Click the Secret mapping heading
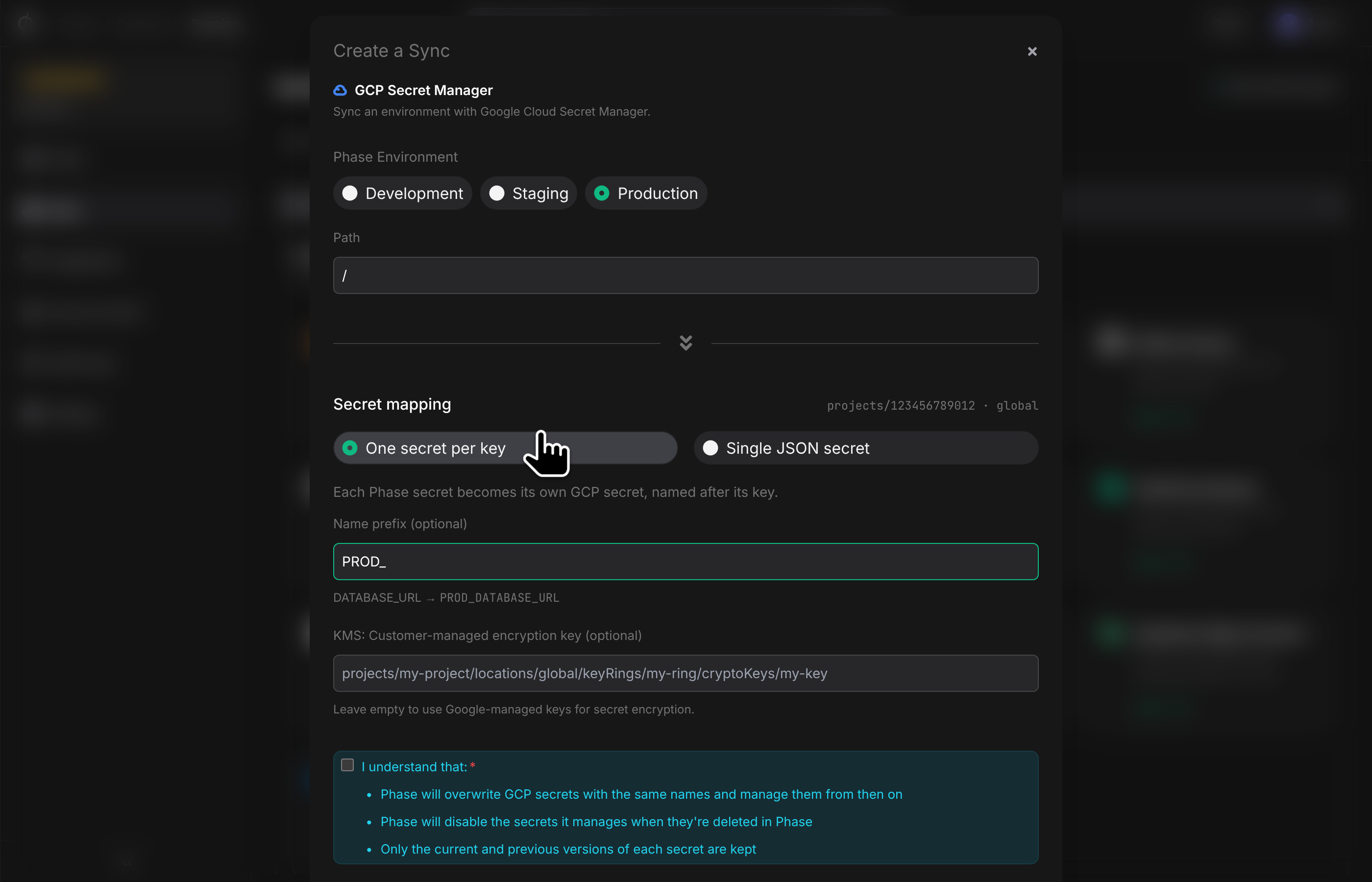 (x=392, y=404)
